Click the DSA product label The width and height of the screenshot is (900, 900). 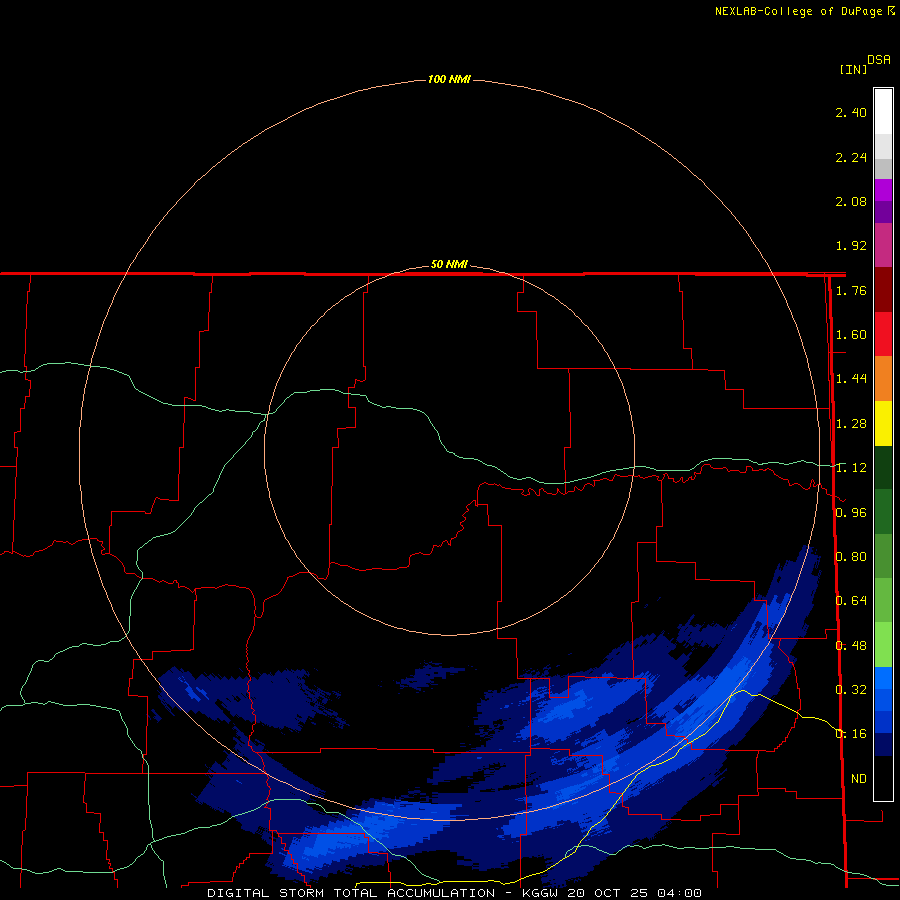coord(879,60)
